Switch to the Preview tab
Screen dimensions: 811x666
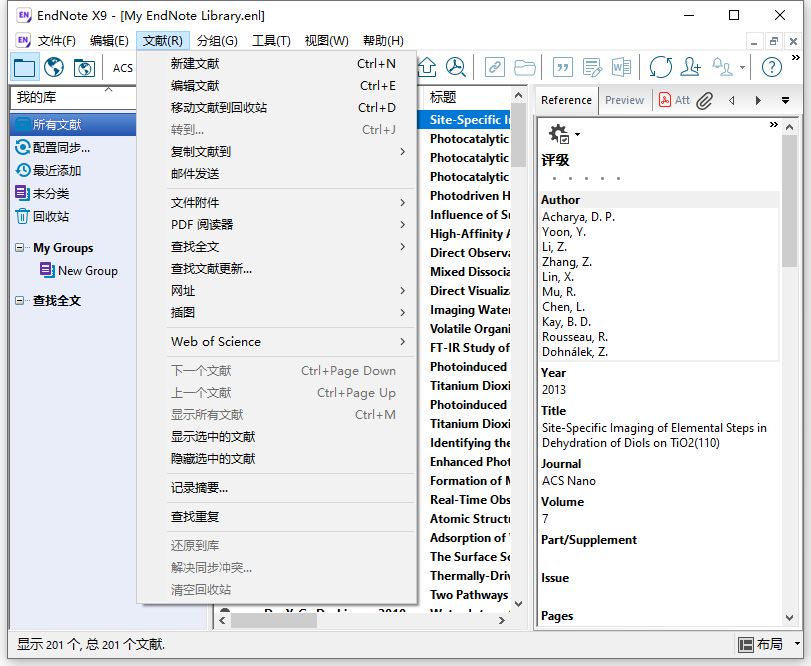coord(624,100)
